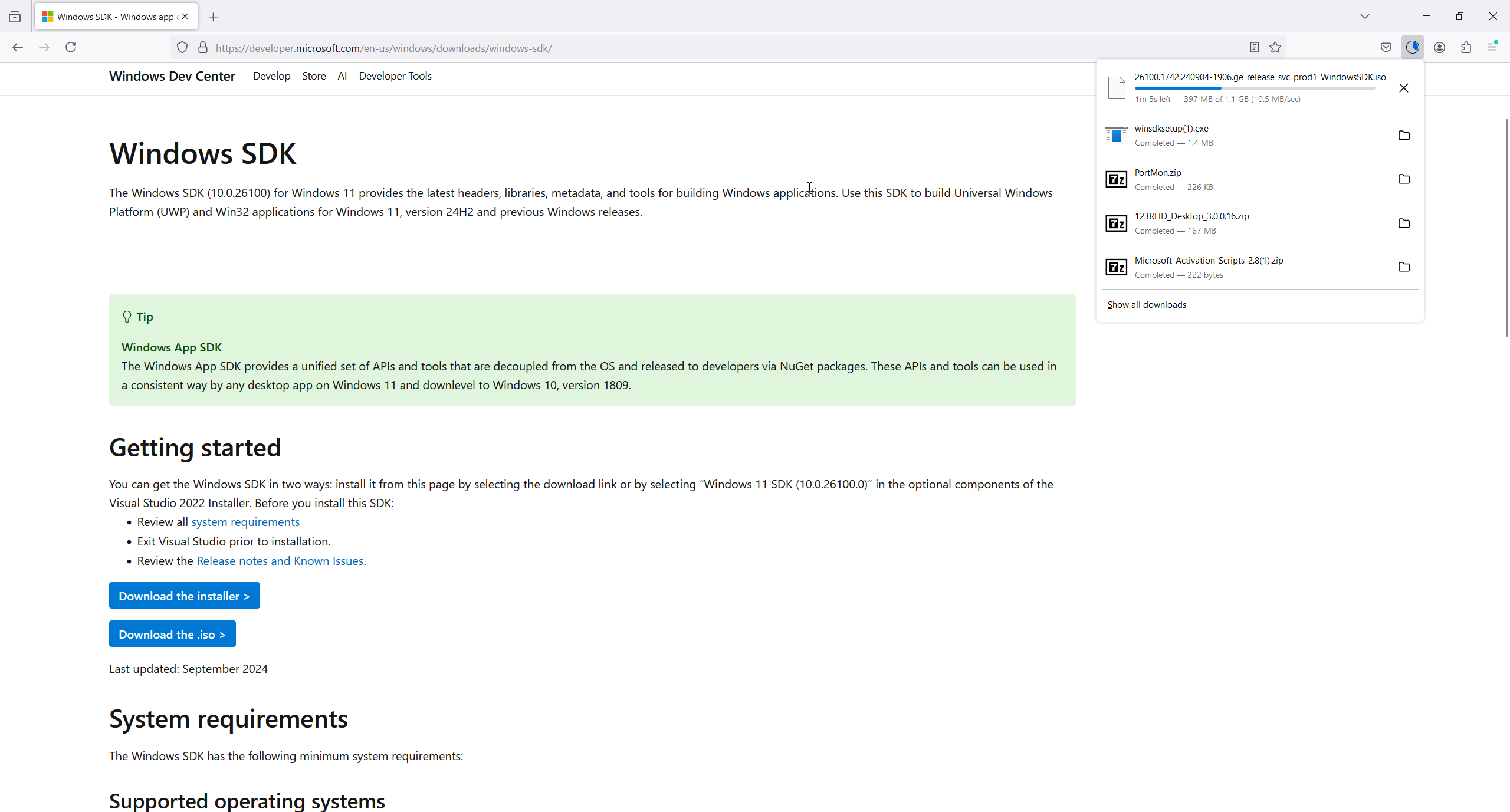The image size is (1510, 812).
Task: Cancel the WindowsSDK.iso download
Action: point(1403,88)
